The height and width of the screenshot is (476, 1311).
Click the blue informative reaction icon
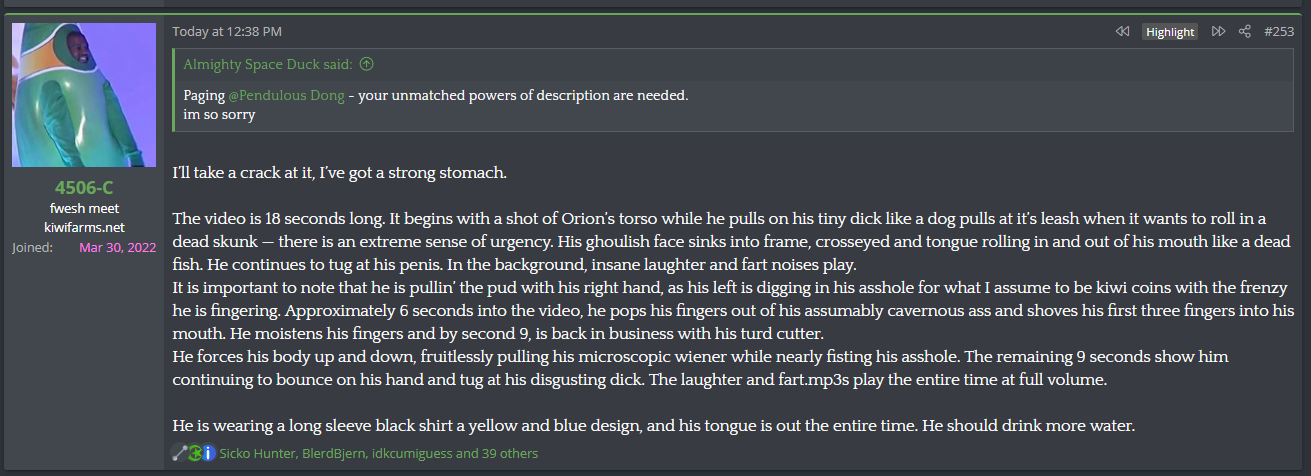point(208,453)
